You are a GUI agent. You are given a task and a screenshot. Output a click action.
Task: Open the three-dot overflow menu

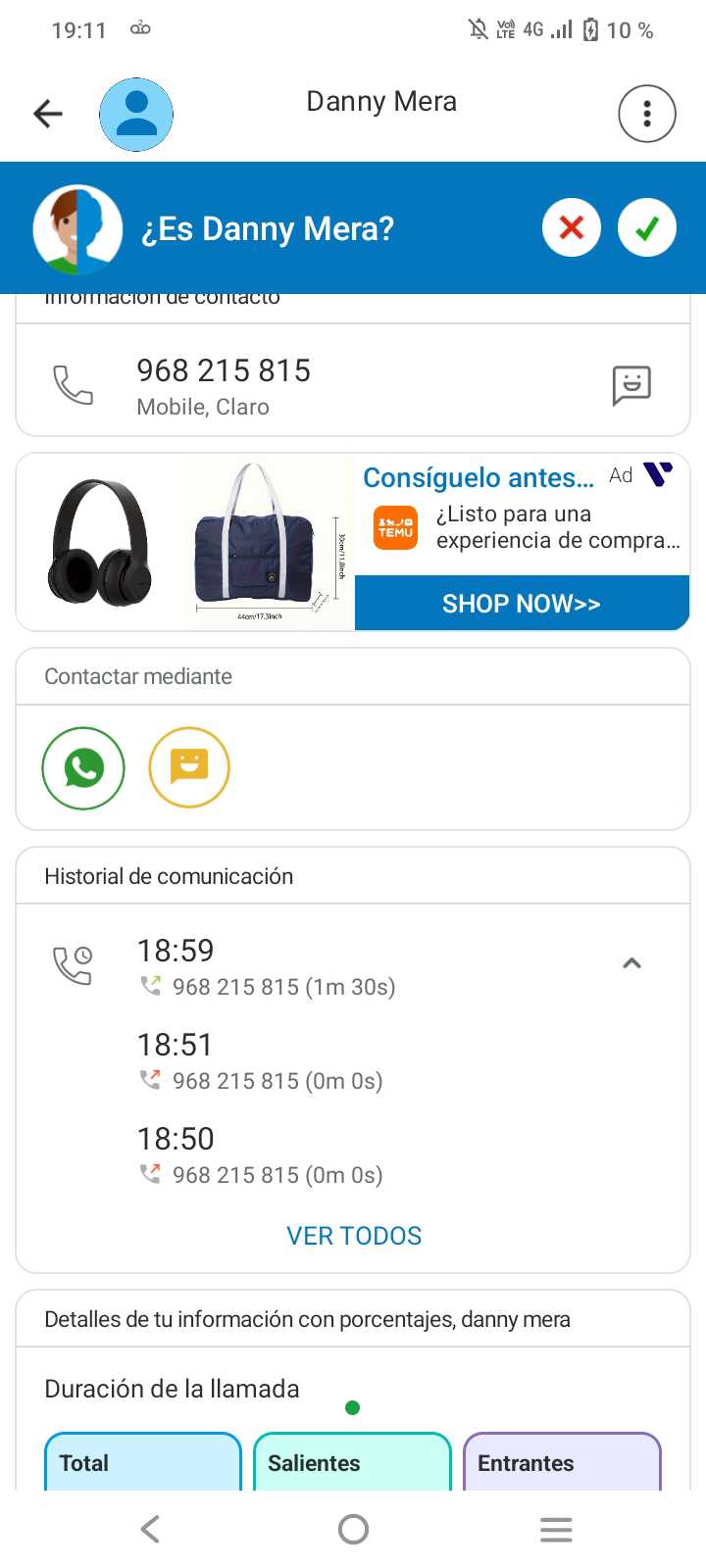pyautogui.click(x=647, y=114)
